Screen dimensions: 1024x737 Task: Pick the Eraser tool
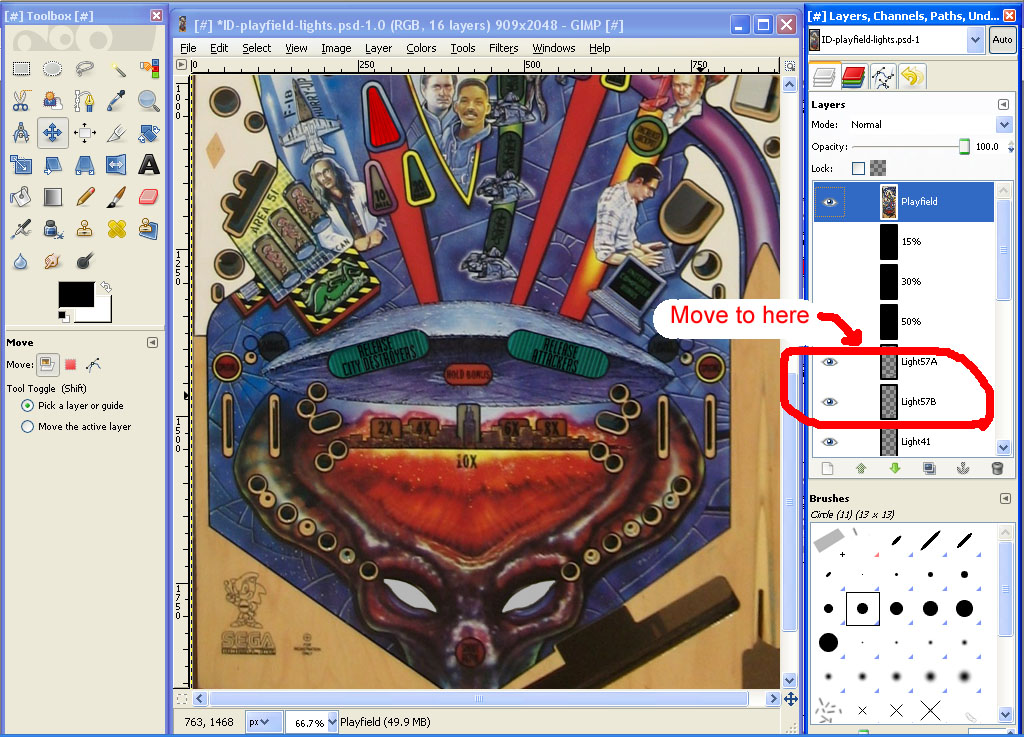pyautogui.click(x=148, y=196)
